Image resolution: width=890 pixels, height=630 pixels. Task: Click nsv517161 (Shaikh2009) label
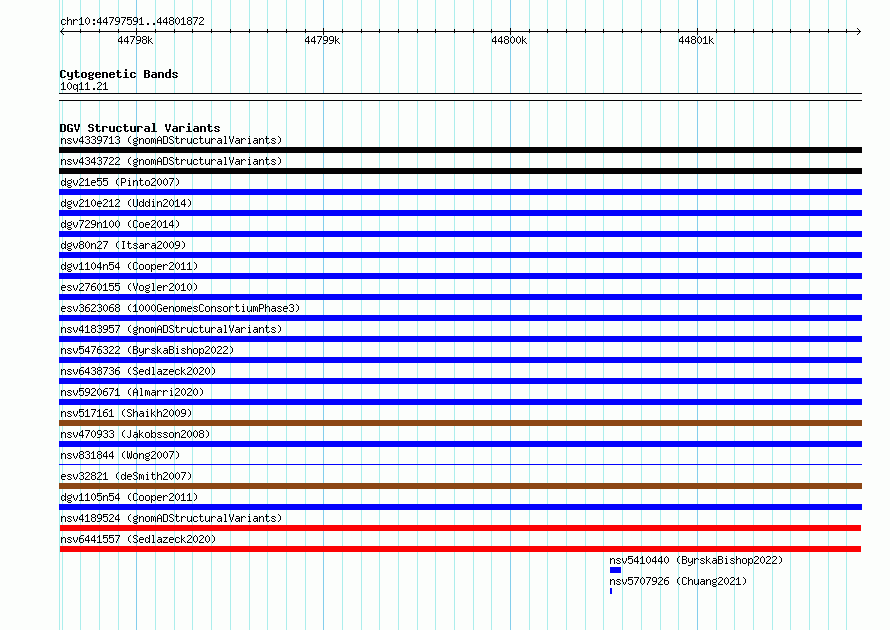[126, 413]
